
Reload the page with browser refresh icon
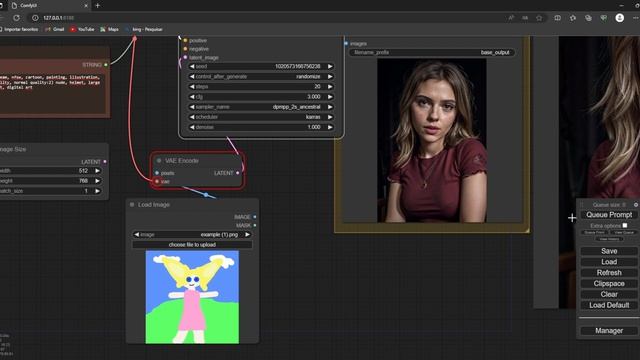point(16,18)
